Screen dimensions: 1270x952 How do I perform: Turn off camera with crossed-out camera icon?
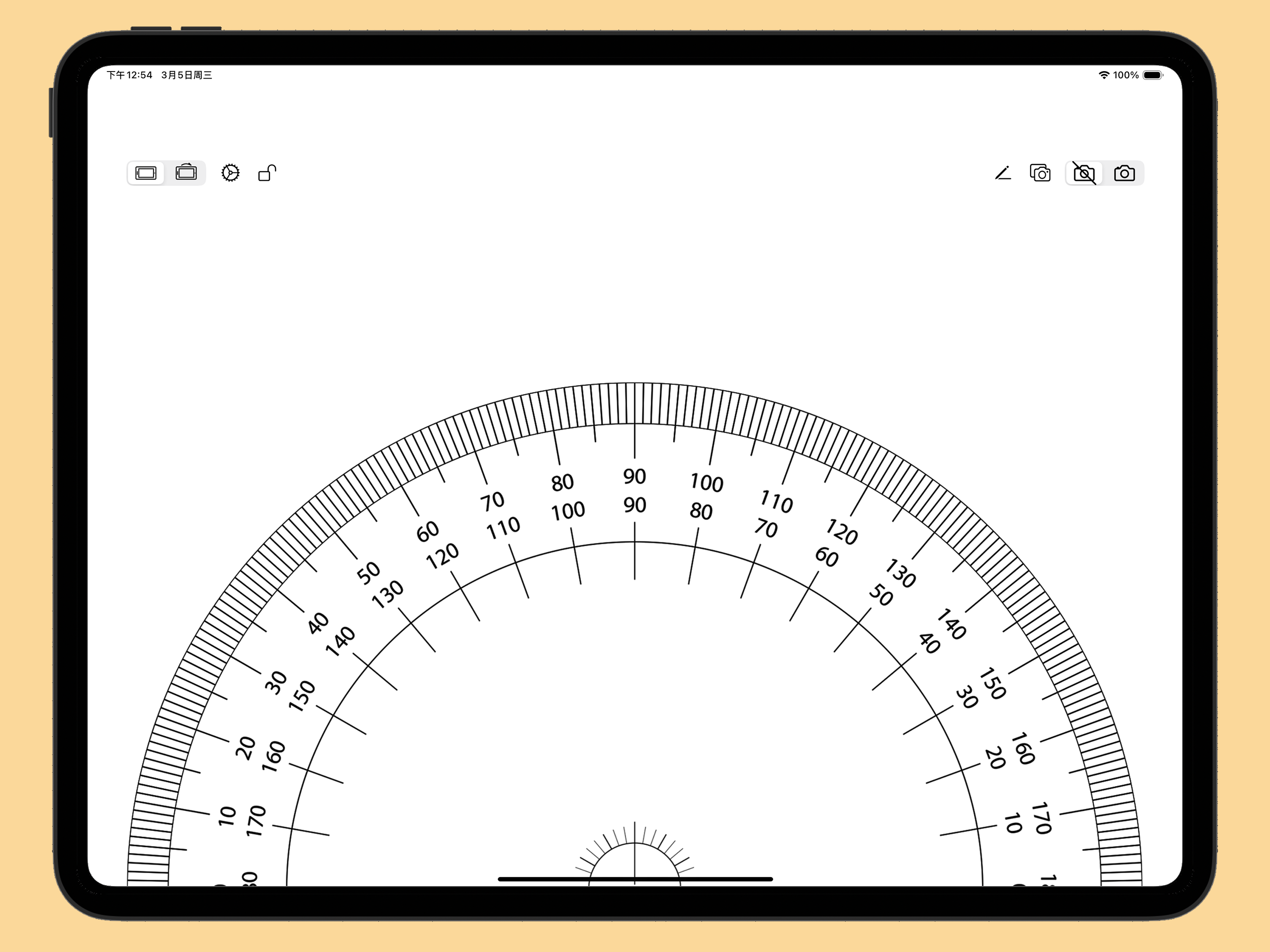(x=1084, y=173)
